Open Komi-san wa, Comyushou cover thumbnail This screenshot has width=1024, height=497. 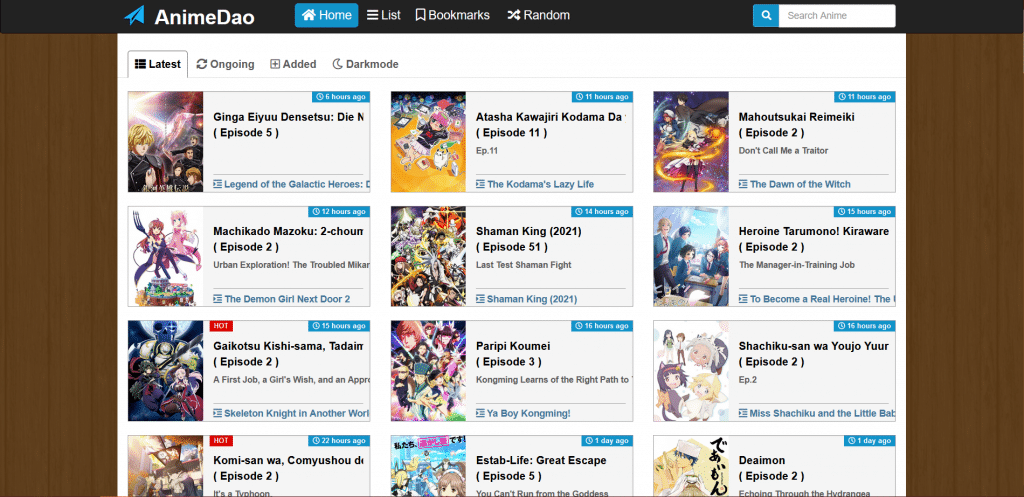click(166, 466)
